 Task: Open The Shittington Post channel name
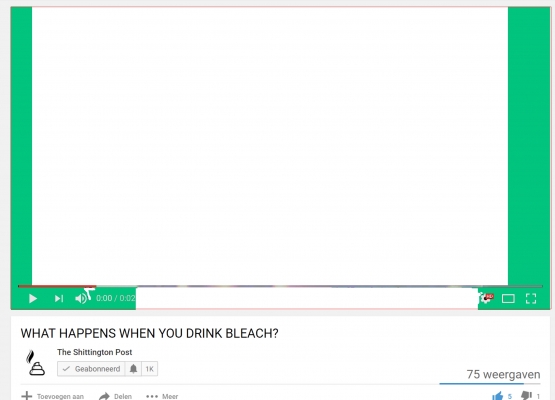click(x=95, y=352)
